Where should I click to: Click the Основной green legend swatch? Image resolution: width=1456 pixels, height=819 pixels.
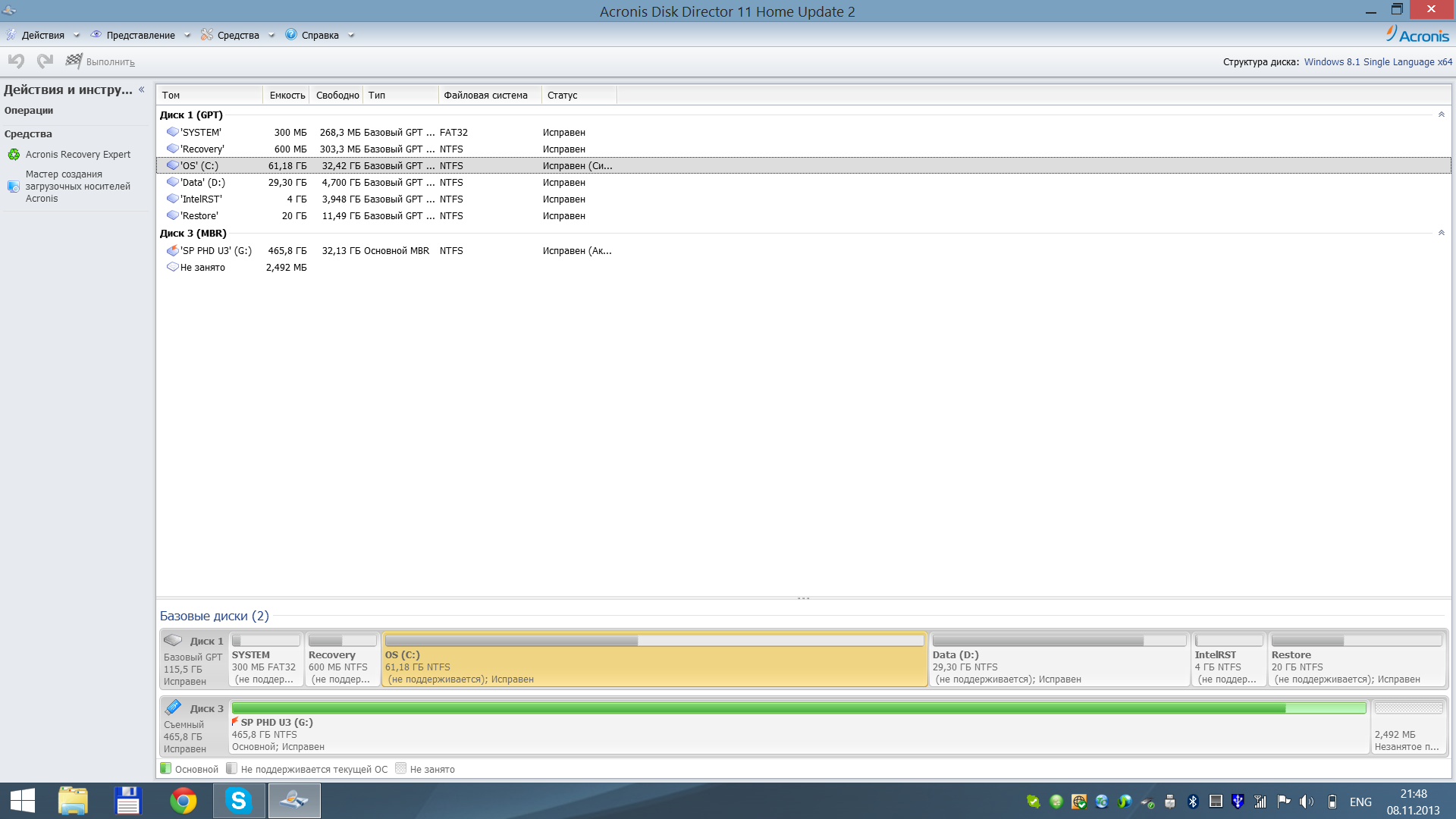click(165, 768)
